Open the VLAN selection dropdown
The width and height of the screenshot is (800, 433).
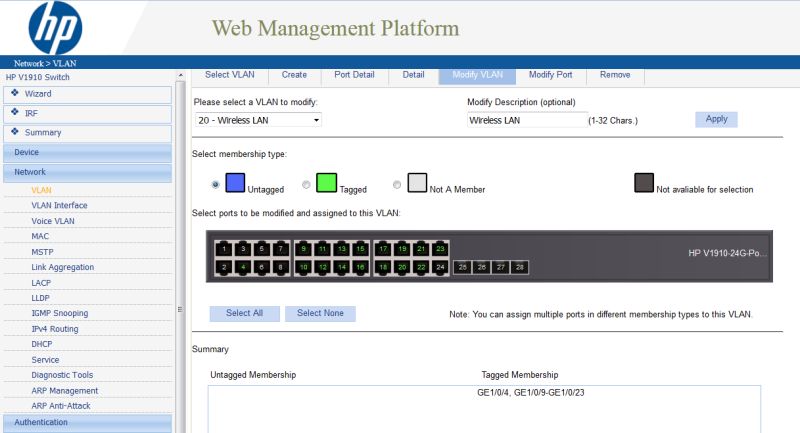pos(258,120)
